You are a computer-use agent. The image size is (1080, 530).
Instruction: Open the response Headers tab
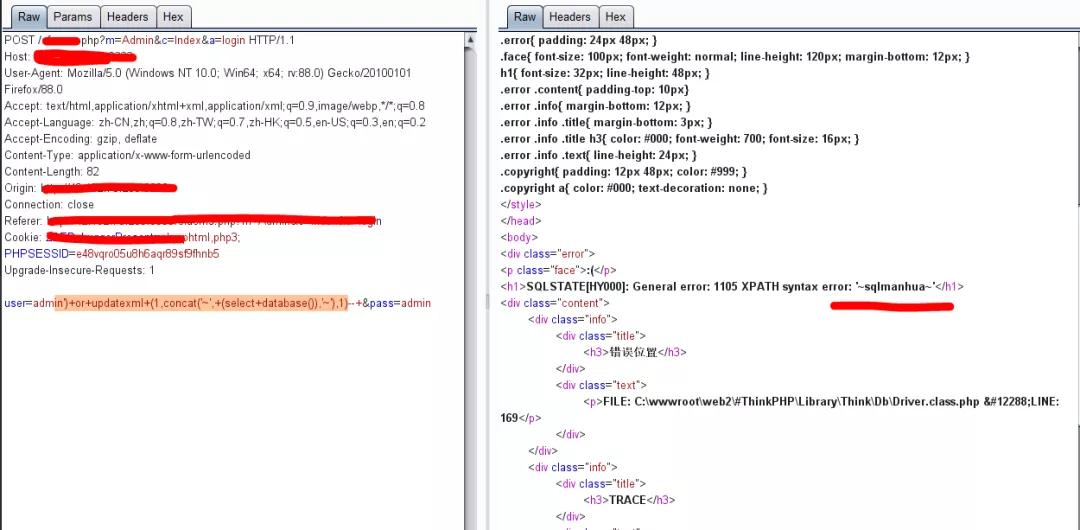(570, 17)
